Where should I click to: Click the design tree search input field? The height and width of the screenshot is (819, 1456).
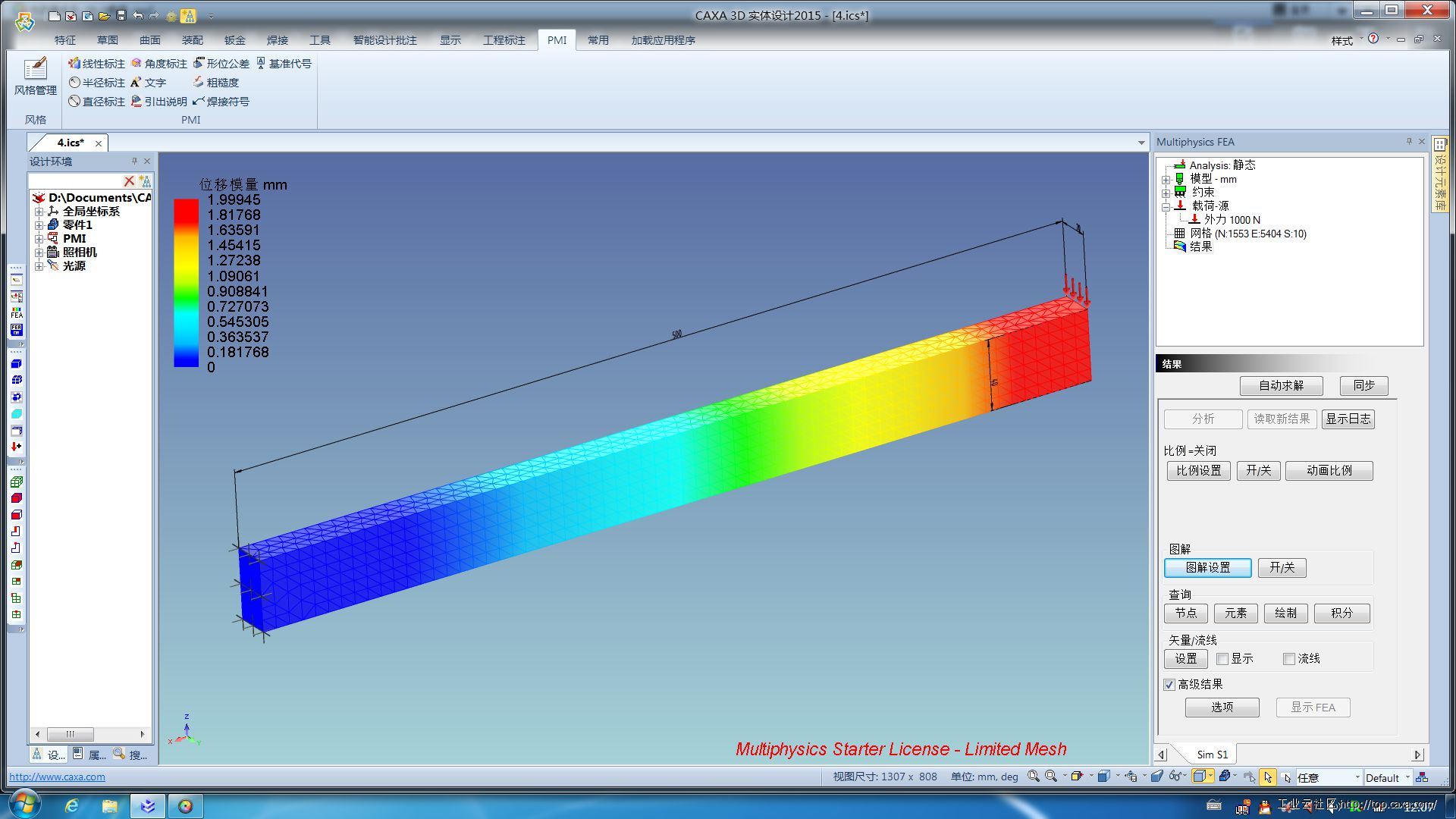coord(75,181)
